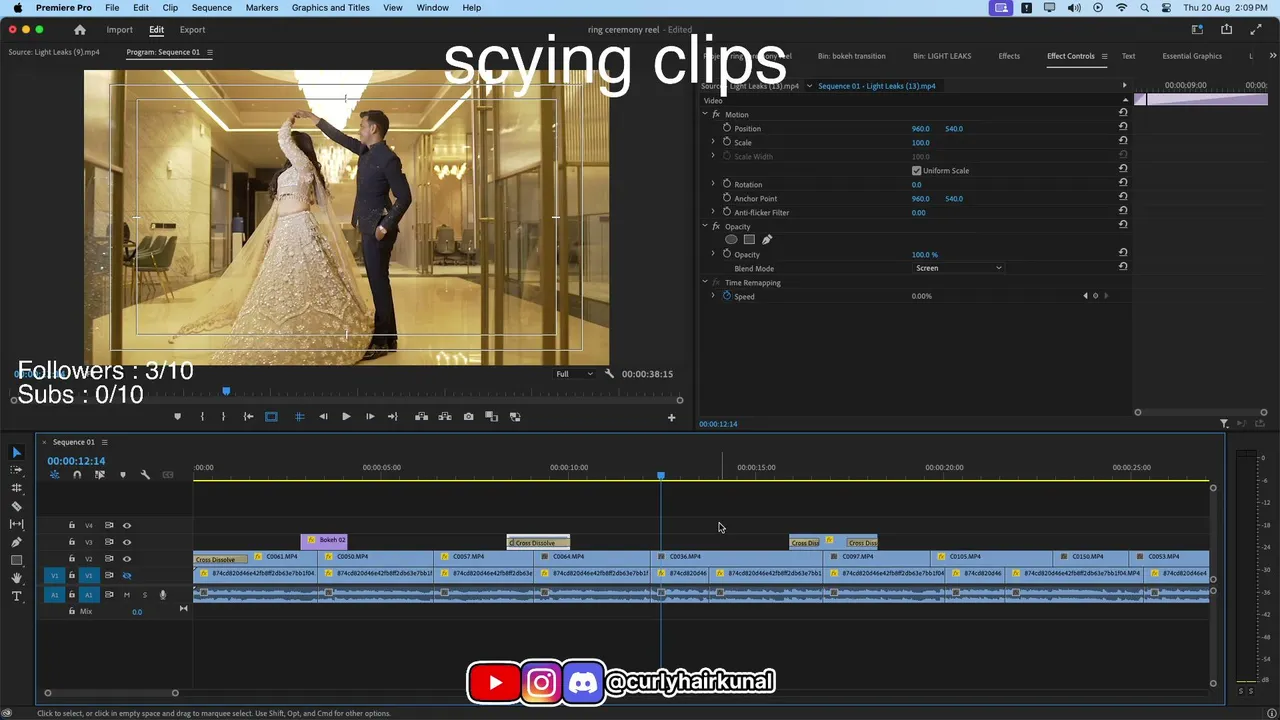Switch to the Essential Graphics tab
1280x720 pixels.
(1192, 56)
